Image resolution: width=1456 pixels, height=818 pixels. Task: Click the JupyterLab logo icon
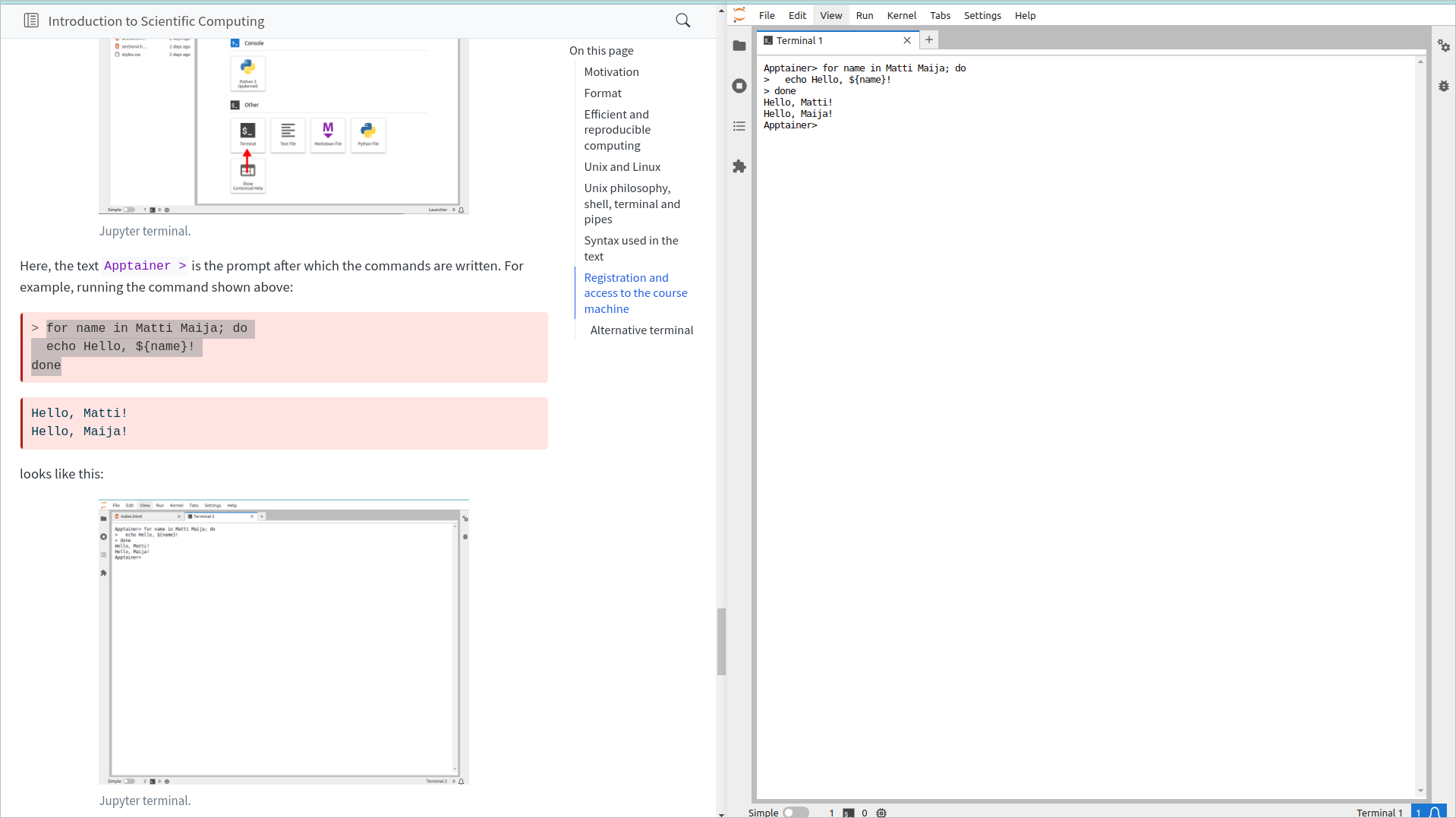[x=739, y=15]
